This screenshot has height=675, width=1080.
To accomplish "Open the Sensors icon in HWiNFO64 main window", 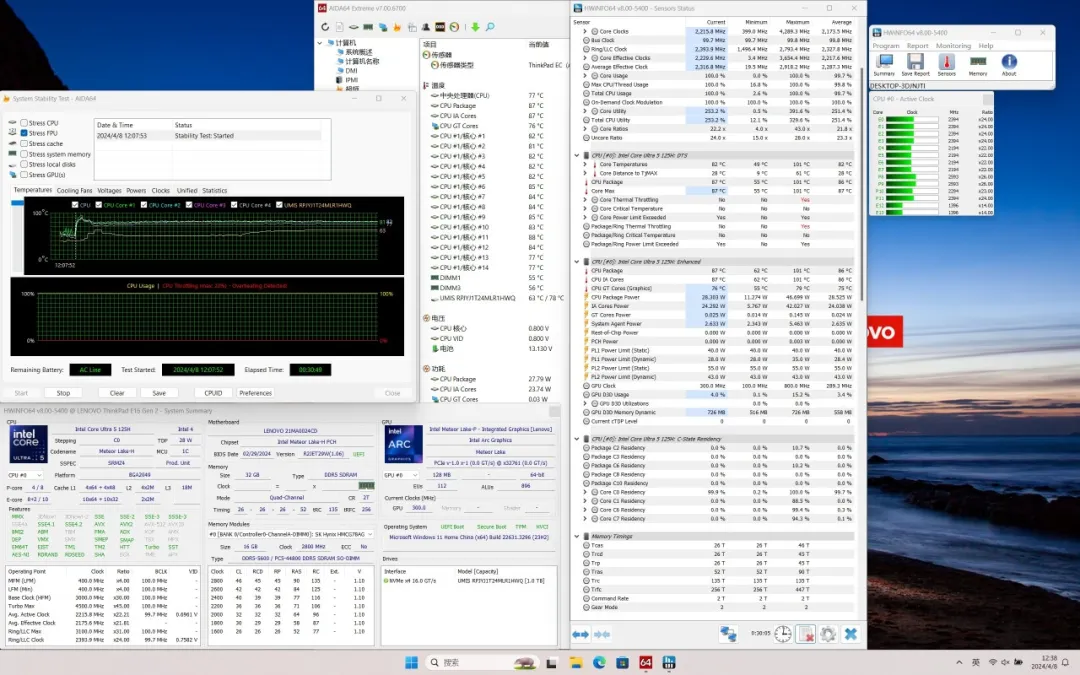I will (x=946, y=65).
